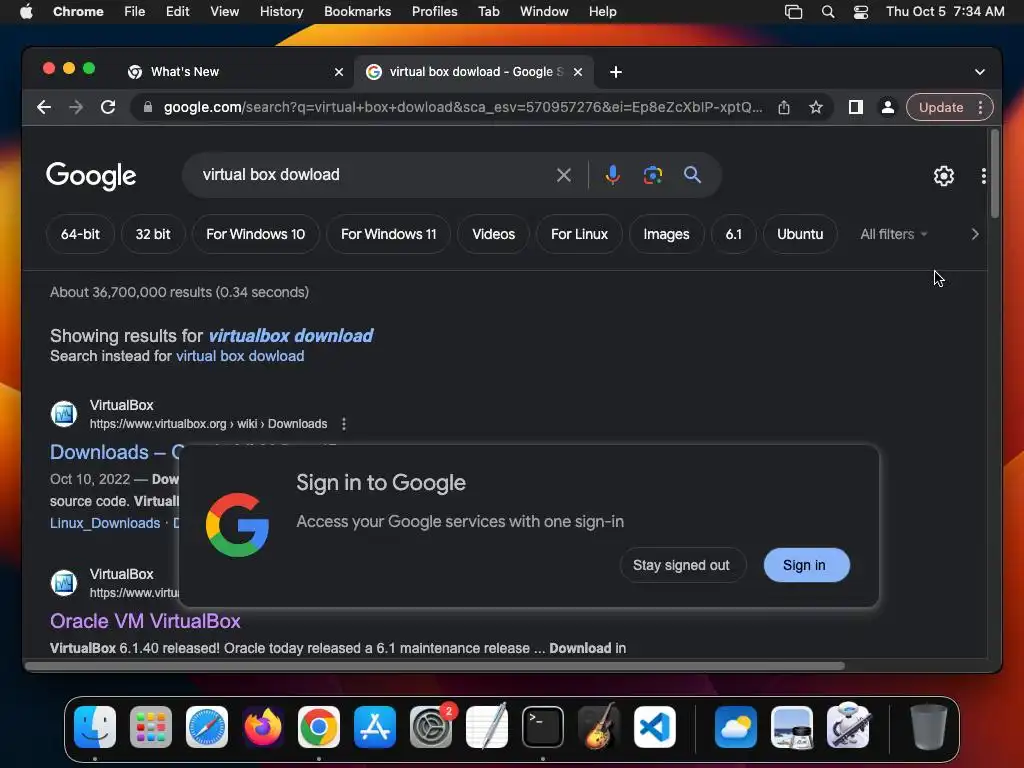Viewport: 1024px width, 768px height.
Task: Open System Settings in the Dock
Action: pyautogui.click(x=431, y=727)
